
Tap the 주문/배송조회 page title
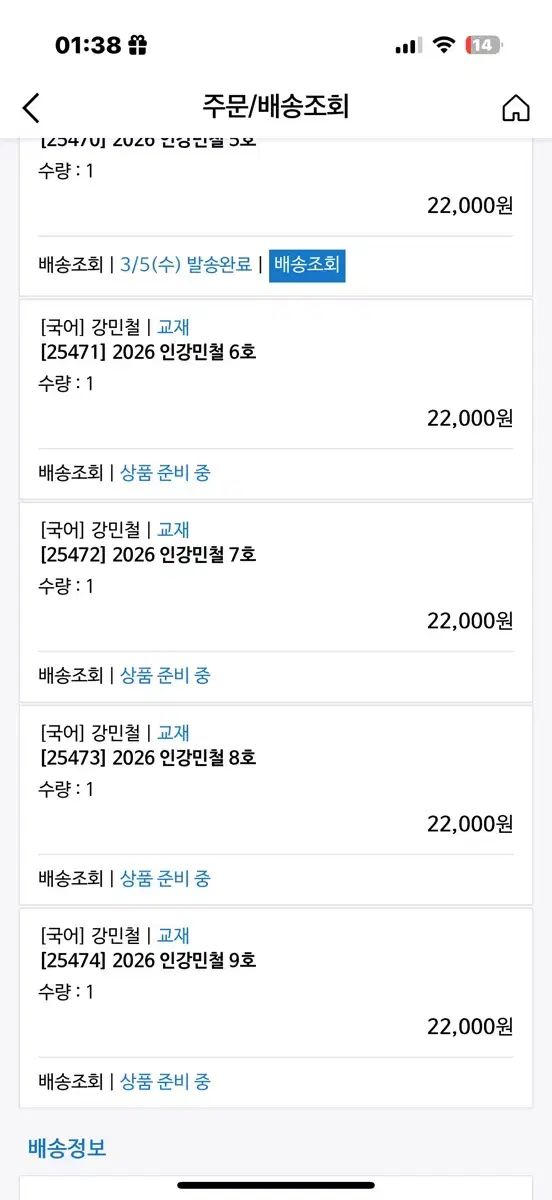point(275,106)
